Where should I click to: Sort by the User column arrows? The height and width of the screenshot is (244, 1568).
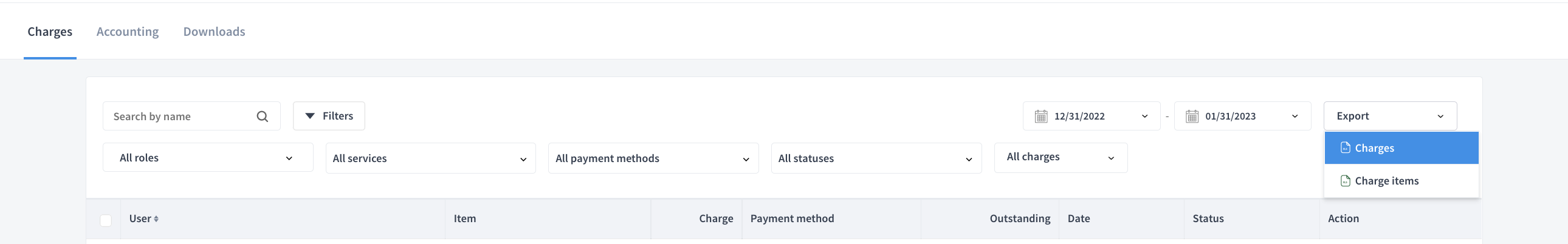pyautogui.click(x=156, y=219)
